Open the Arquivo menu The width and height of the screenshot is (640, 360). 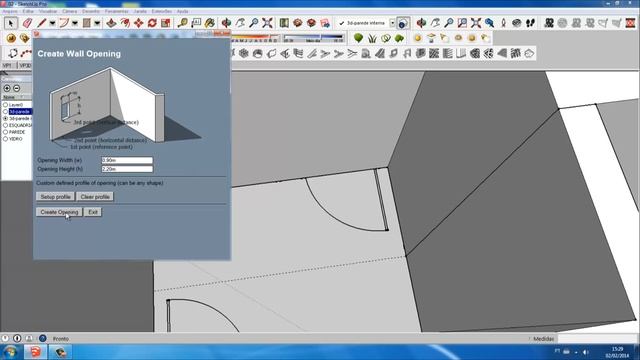[x=10, y=11]
